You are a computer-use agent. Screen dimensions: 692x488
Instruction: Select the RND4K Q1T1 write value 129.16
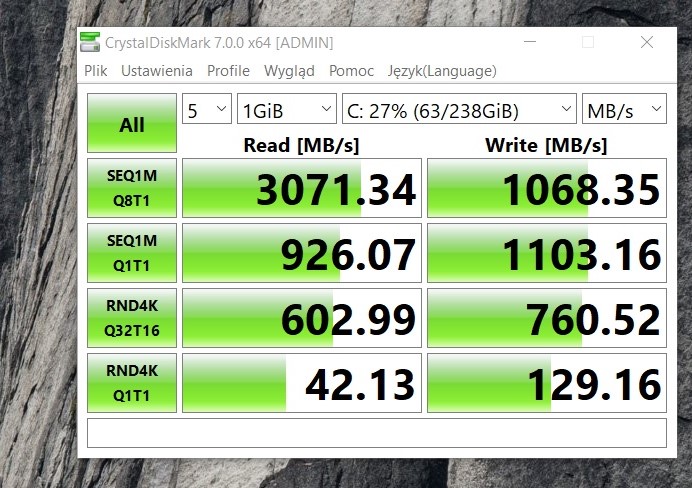point(547,383)
